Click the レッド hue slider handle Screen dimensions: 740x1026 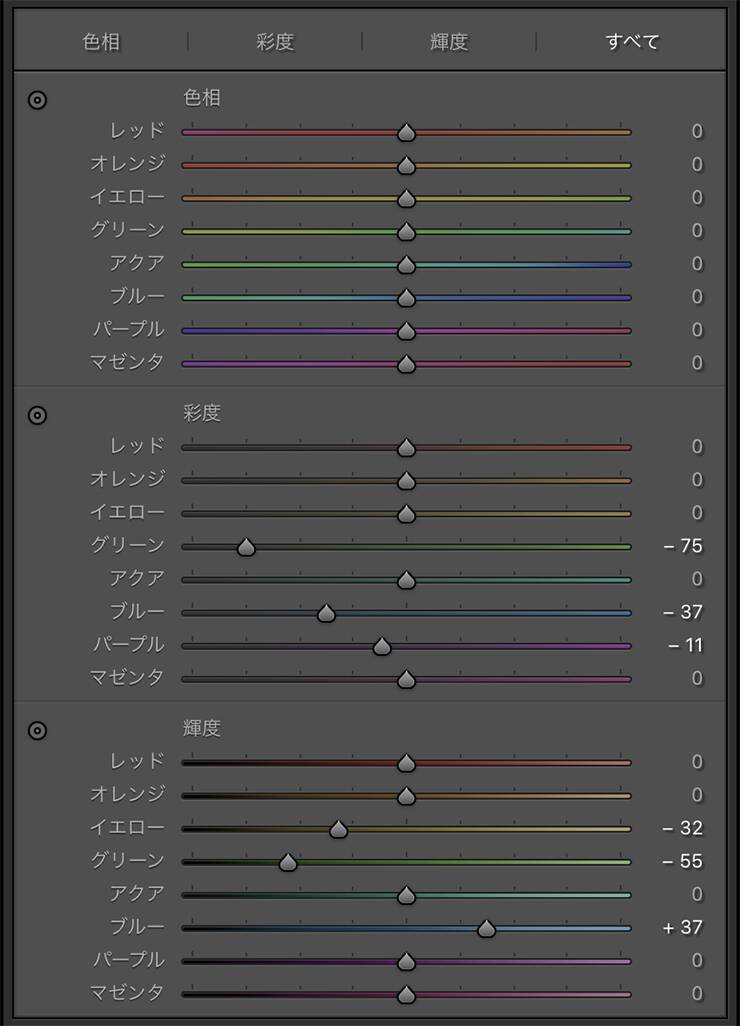click(406, 133)
